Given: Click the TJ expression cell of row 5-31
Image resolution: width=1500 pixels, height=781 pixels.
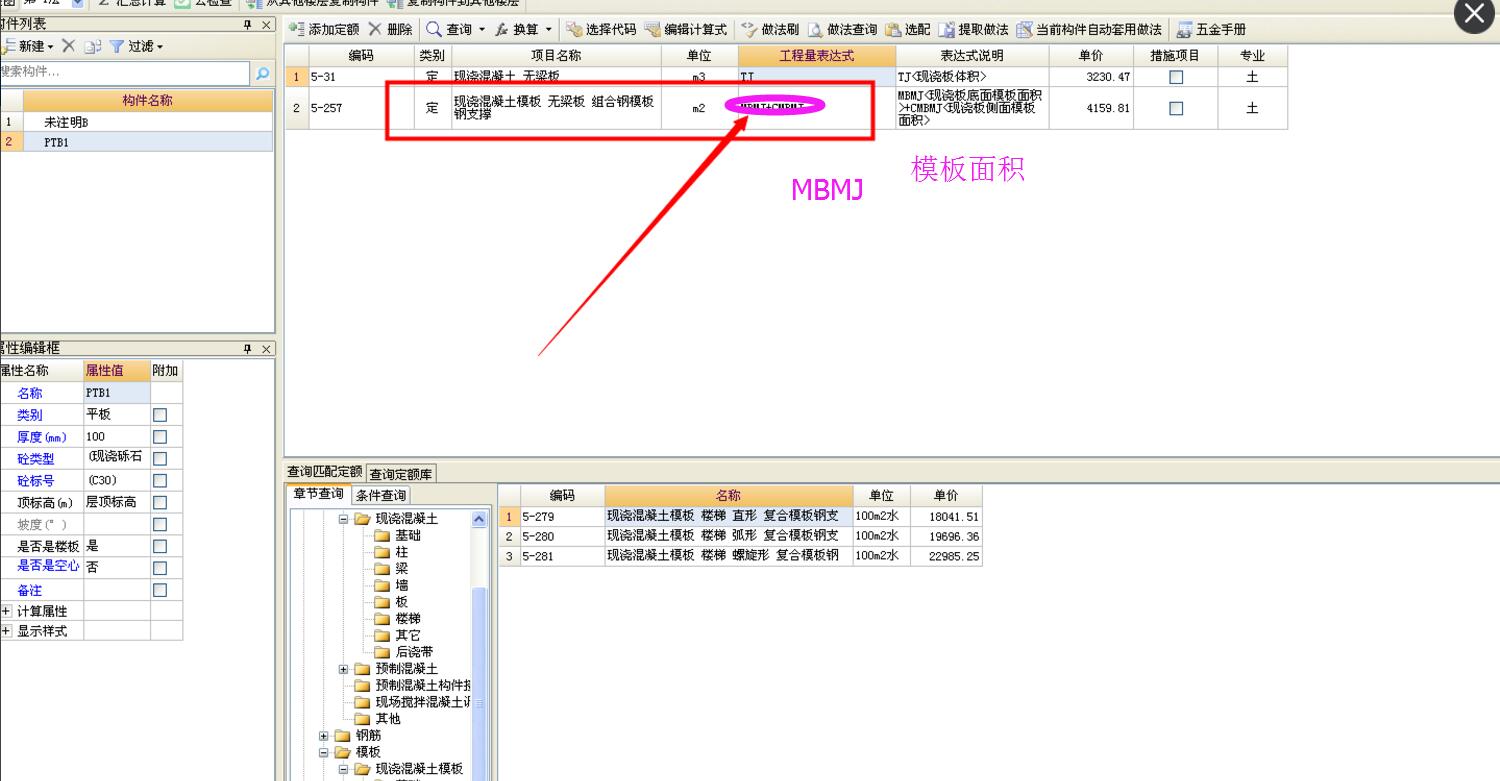Looking at the screenshot, I should pos(817,77).
